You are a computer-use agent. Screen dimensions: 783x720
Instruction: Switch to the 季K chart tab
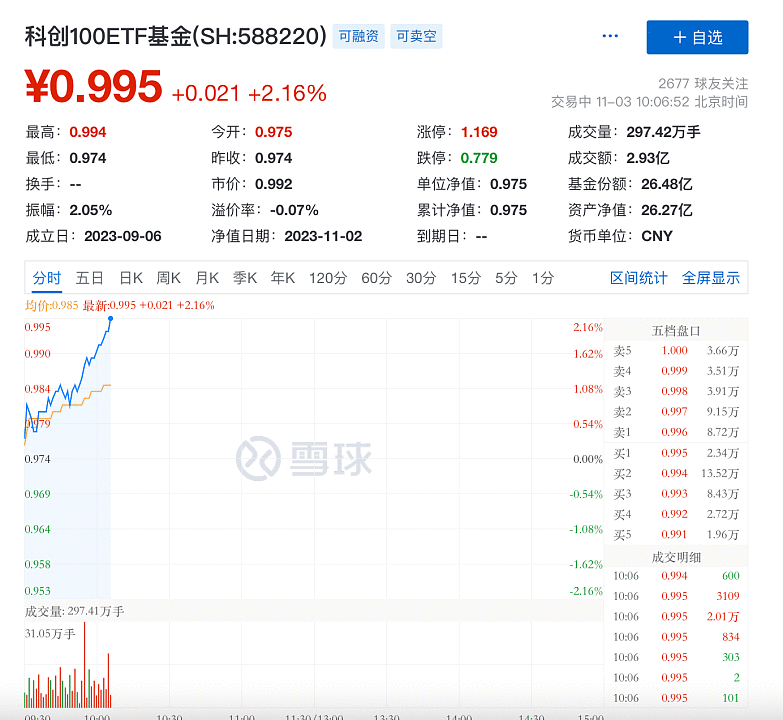(x=245, y=278)
